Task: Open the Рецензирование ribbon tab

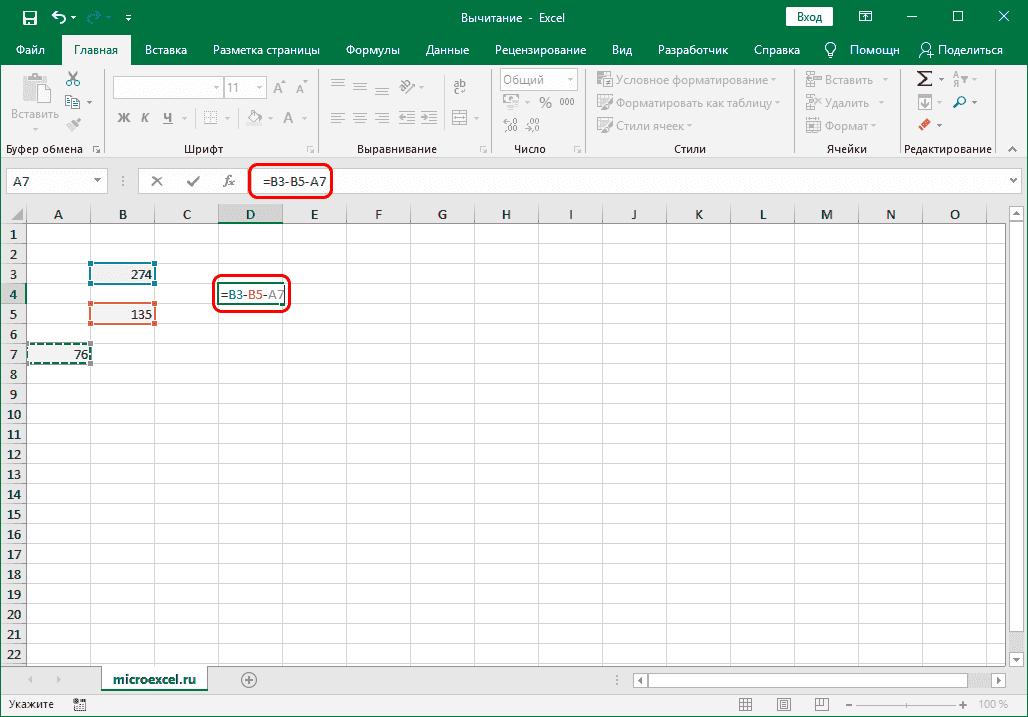Action: click(x=541, y=49)
